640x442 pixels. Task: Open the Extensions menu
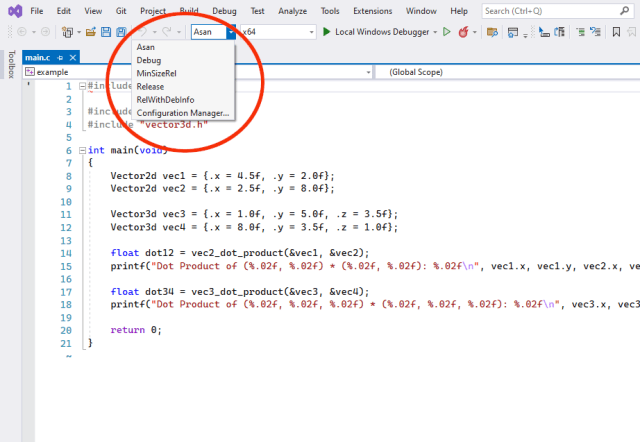point(372,11)
